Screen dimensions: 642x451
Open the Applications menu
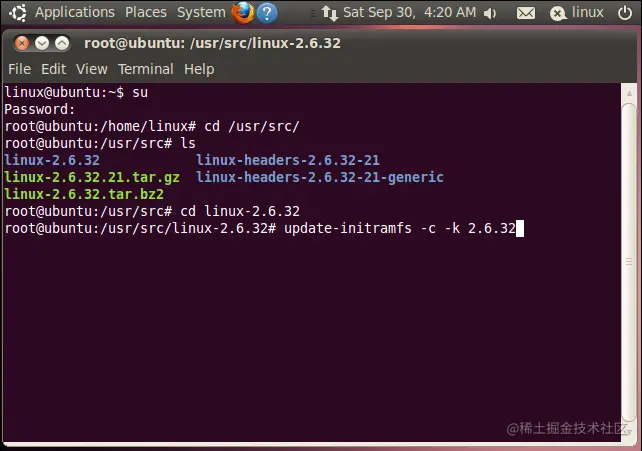pyautogui.click(x=75, y=13)
